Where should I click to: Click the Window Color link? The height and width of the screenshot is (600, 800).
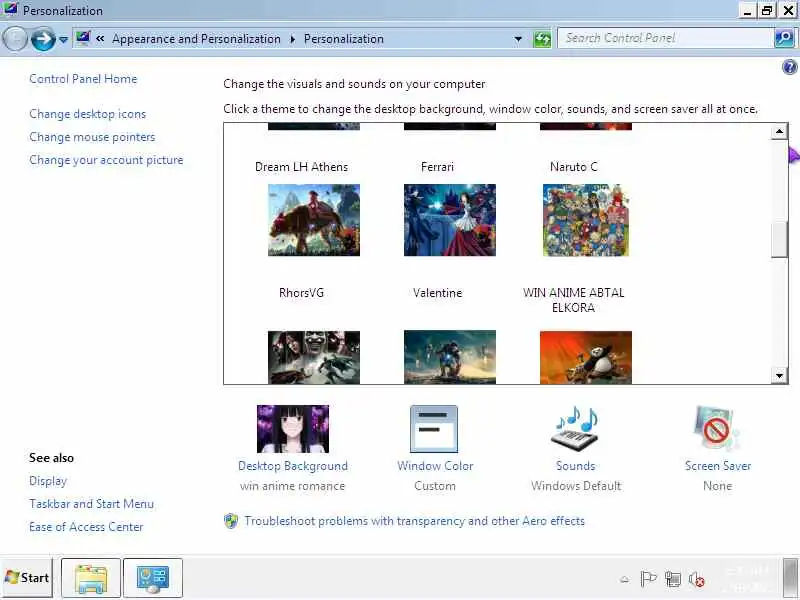point(435,466)
